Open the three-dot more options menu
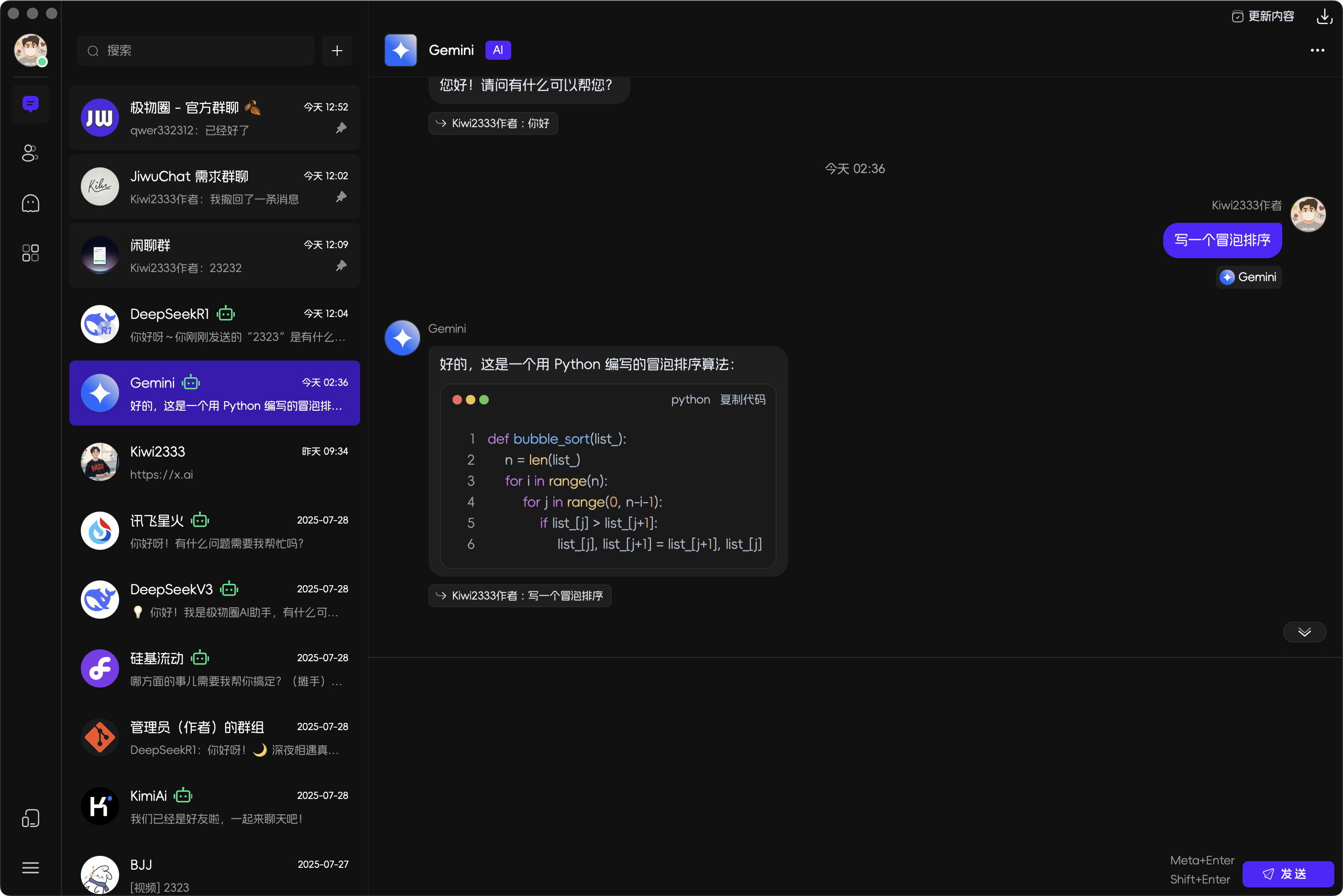The image size is (1343, 896). coord(1317,50)
